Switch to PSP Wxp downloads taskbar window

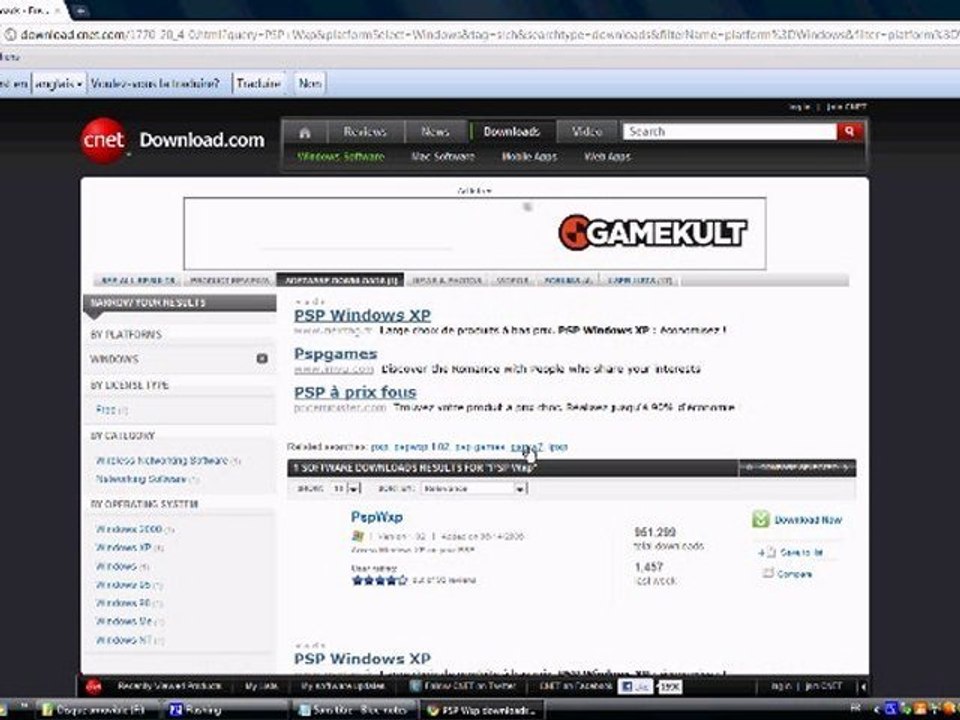pos(482,710)
